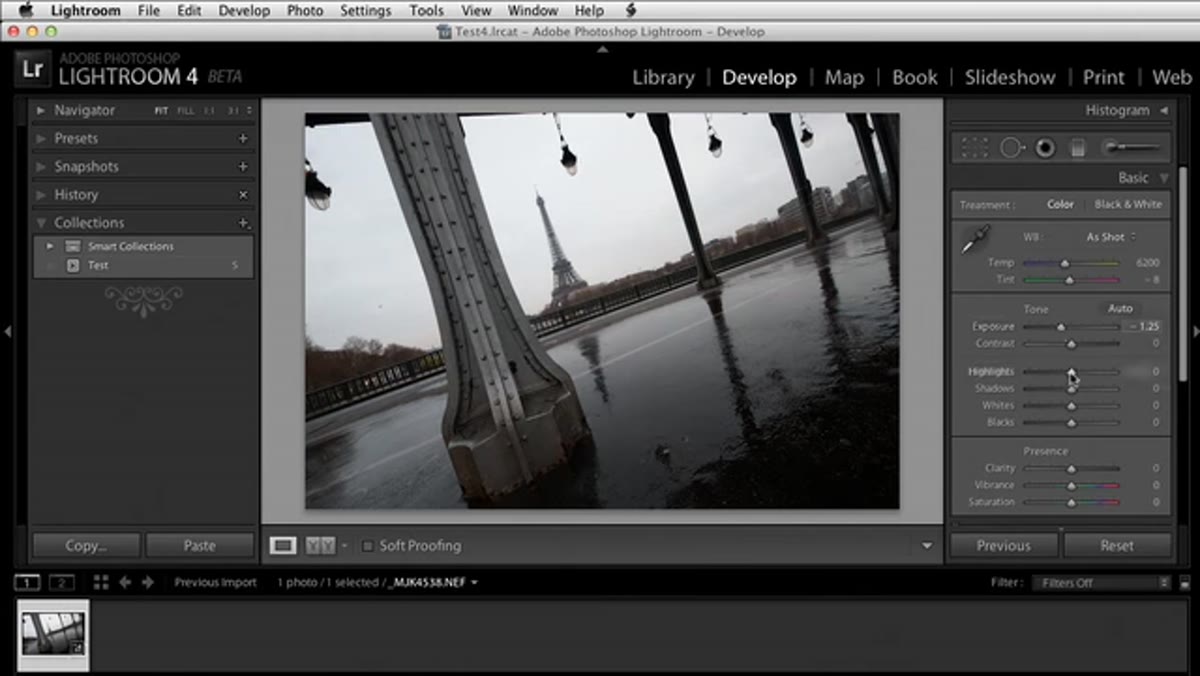Open the Settings menu

(x=366, y=11)
